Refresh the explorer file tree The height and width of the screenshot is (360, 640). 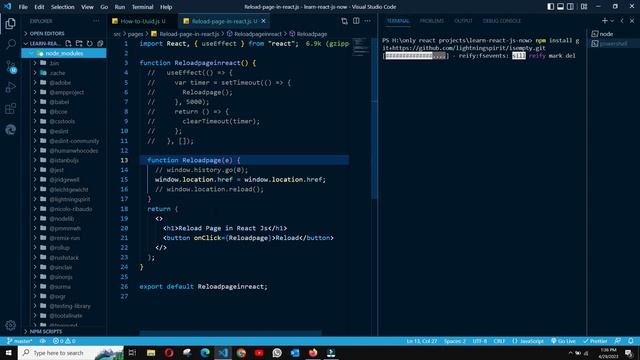[89, 43]
